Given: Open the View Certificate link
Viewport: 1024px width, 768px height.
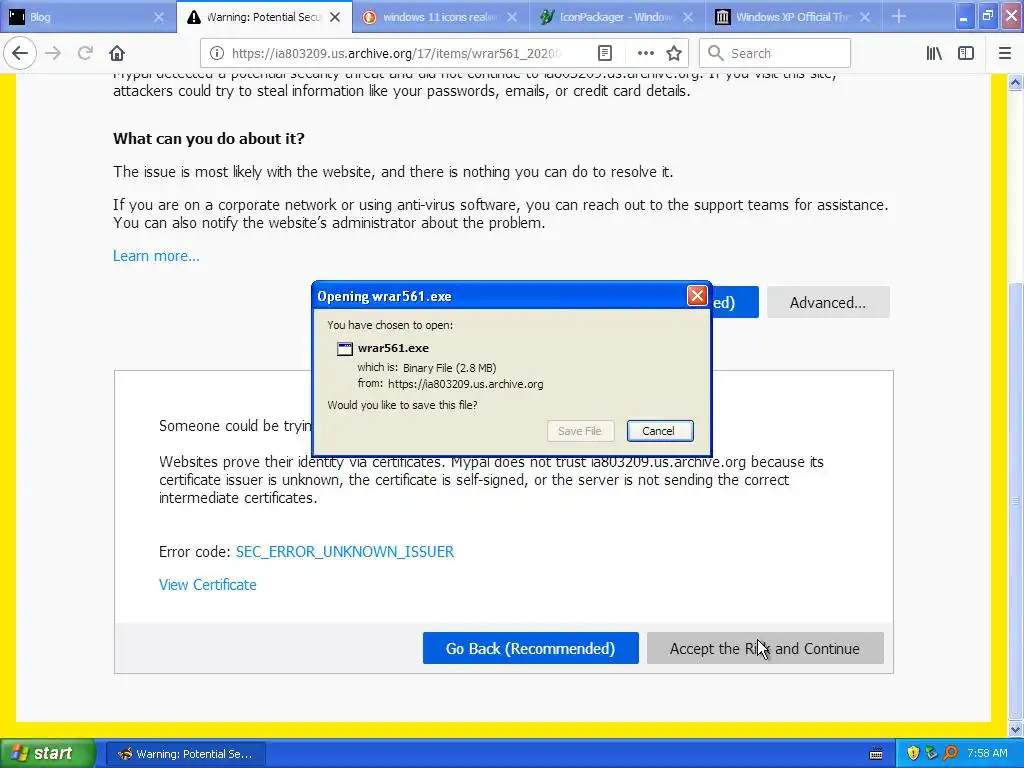Looking at the screenshot, I should [x=208, y=584].
